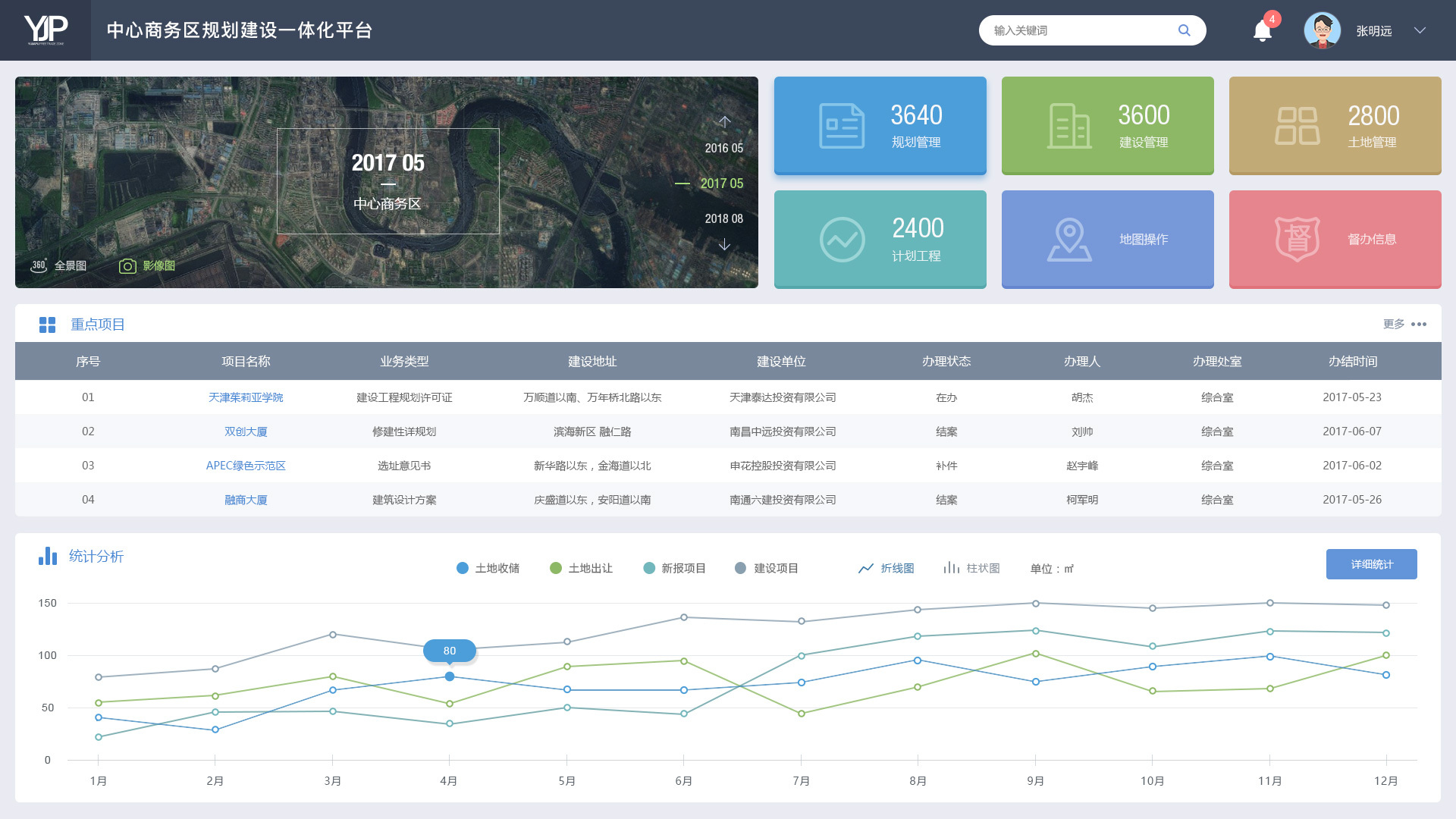Switch chart to 折线图 line mode
This screenshot has width=1456, height=819.
(886, 568)
